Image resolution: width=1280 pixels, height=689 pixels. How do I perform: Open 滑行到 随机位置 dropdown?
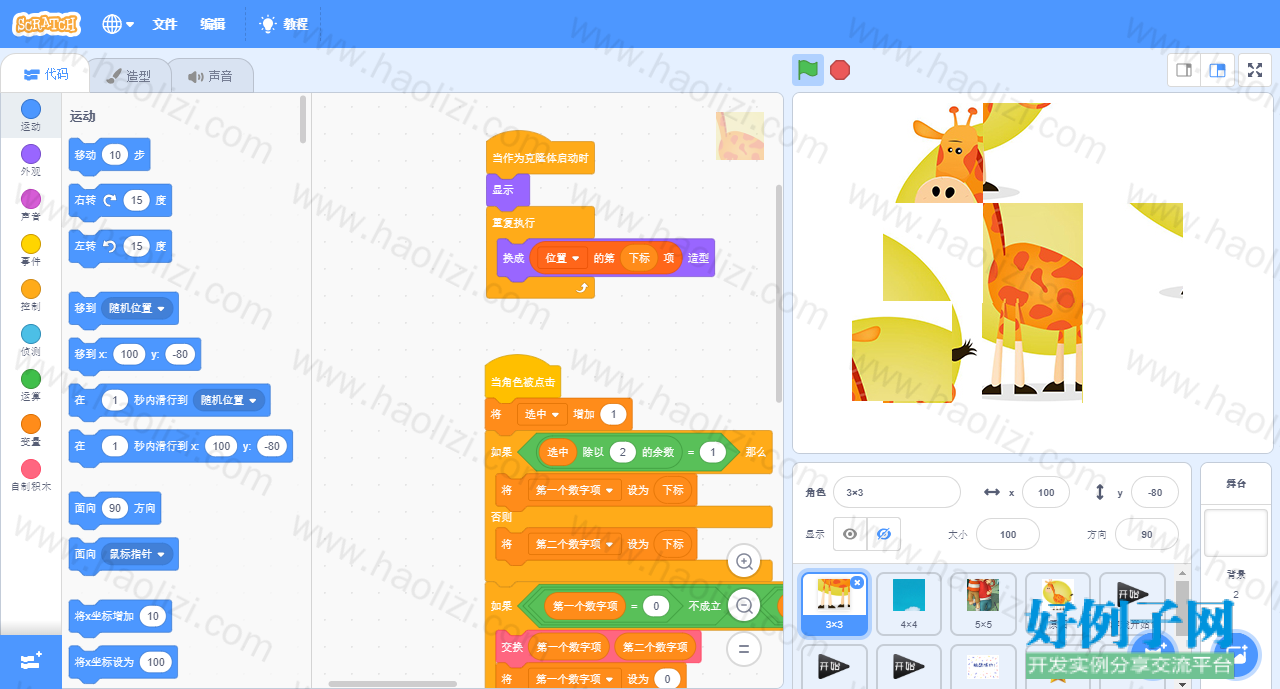pos(229,400)
